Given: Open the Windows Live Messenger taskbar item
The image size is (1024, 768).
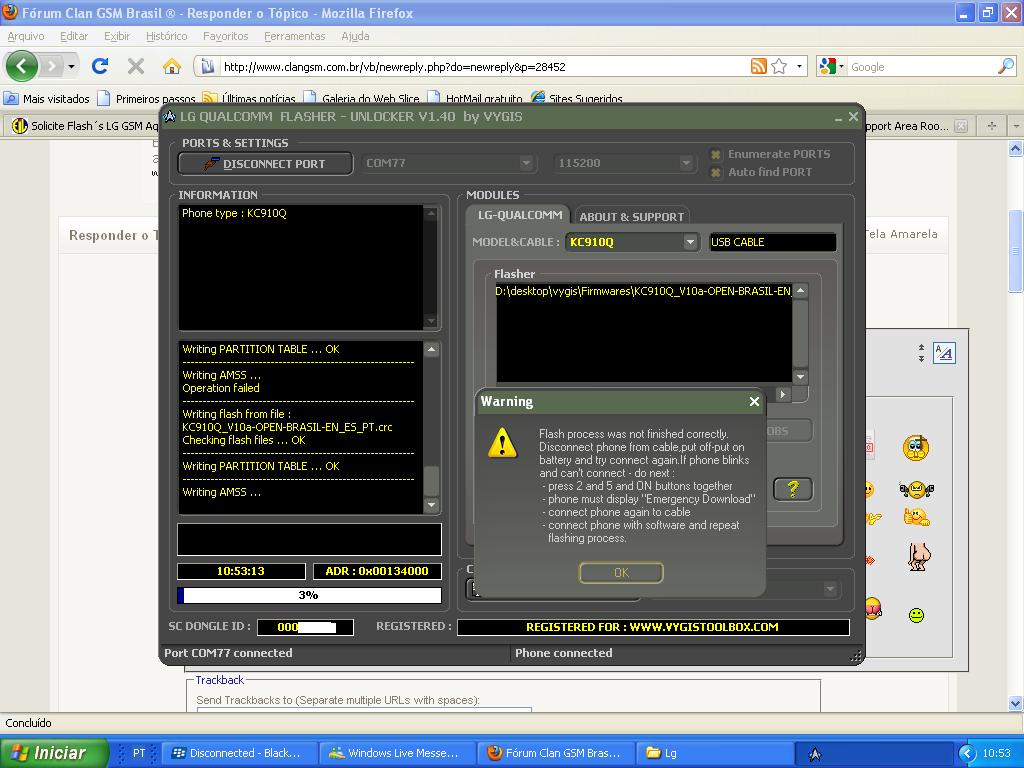Looking at the screenshot, I should (396, 753).
